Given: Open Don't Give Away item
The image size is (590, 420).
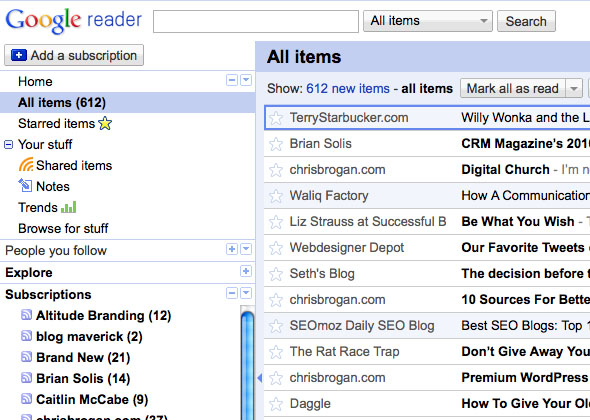Looking at the screenshot, I should click(525, 352).
